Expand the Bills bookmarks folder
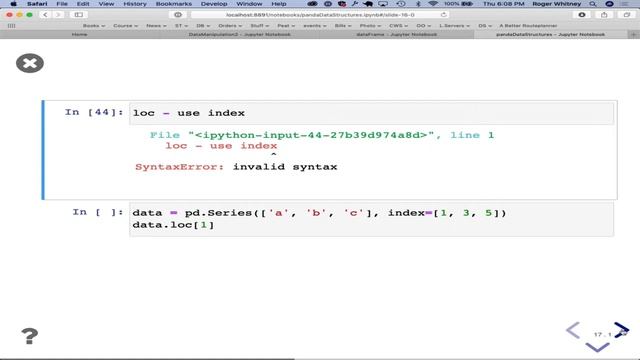Image resolution: width=640 pixels, height=360 pixels. pyautogui.click(x=342, y=26)
